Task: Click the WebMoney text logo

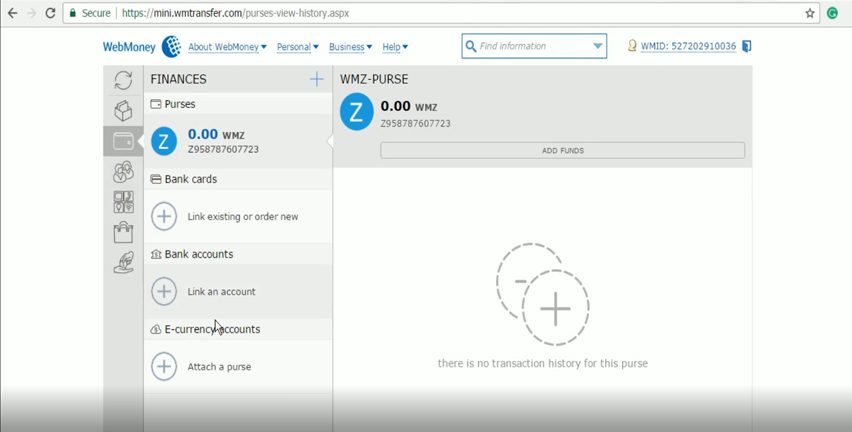Action: pos(129,47)
